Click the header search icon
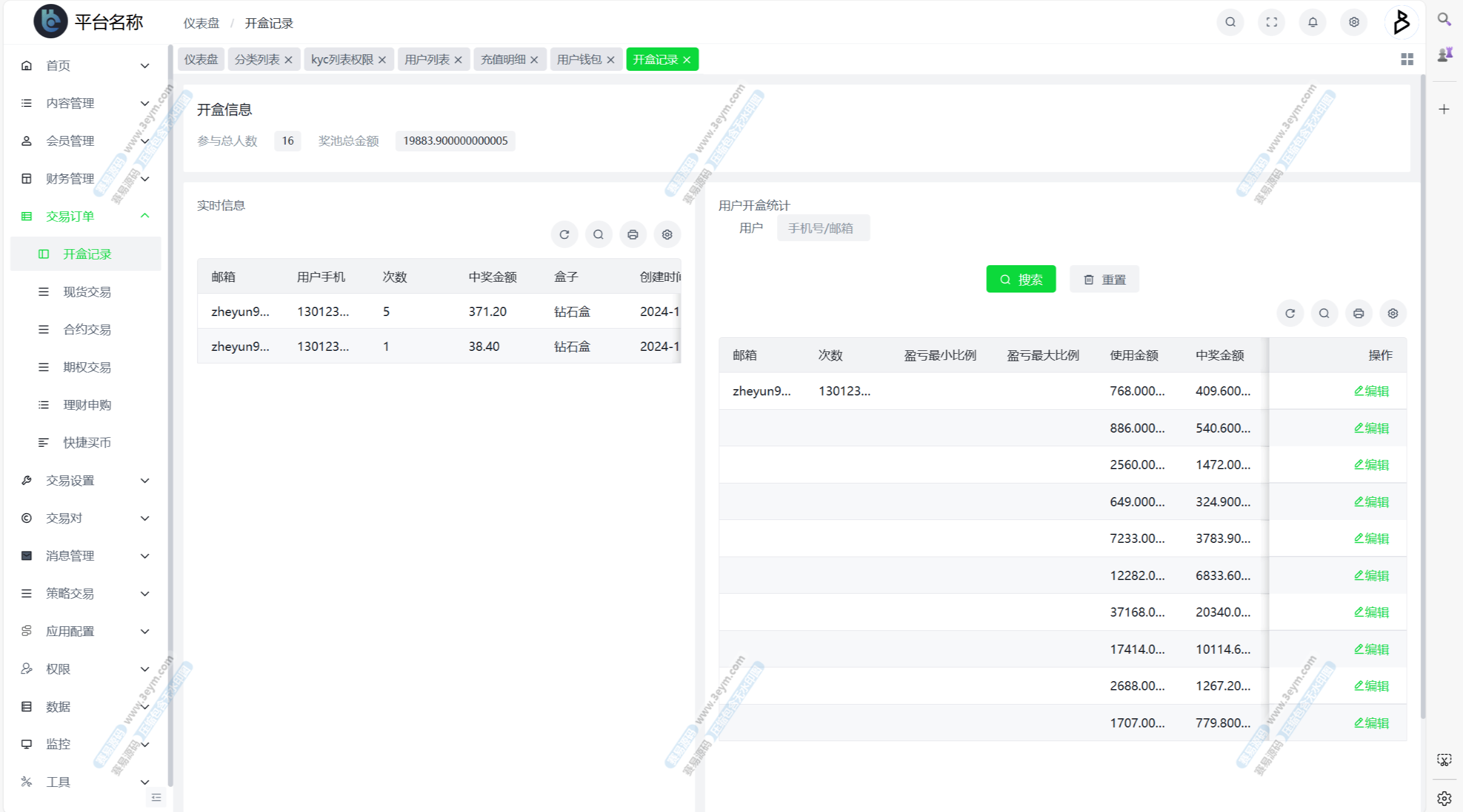The image size is (1463, 812). [1230, 22]
